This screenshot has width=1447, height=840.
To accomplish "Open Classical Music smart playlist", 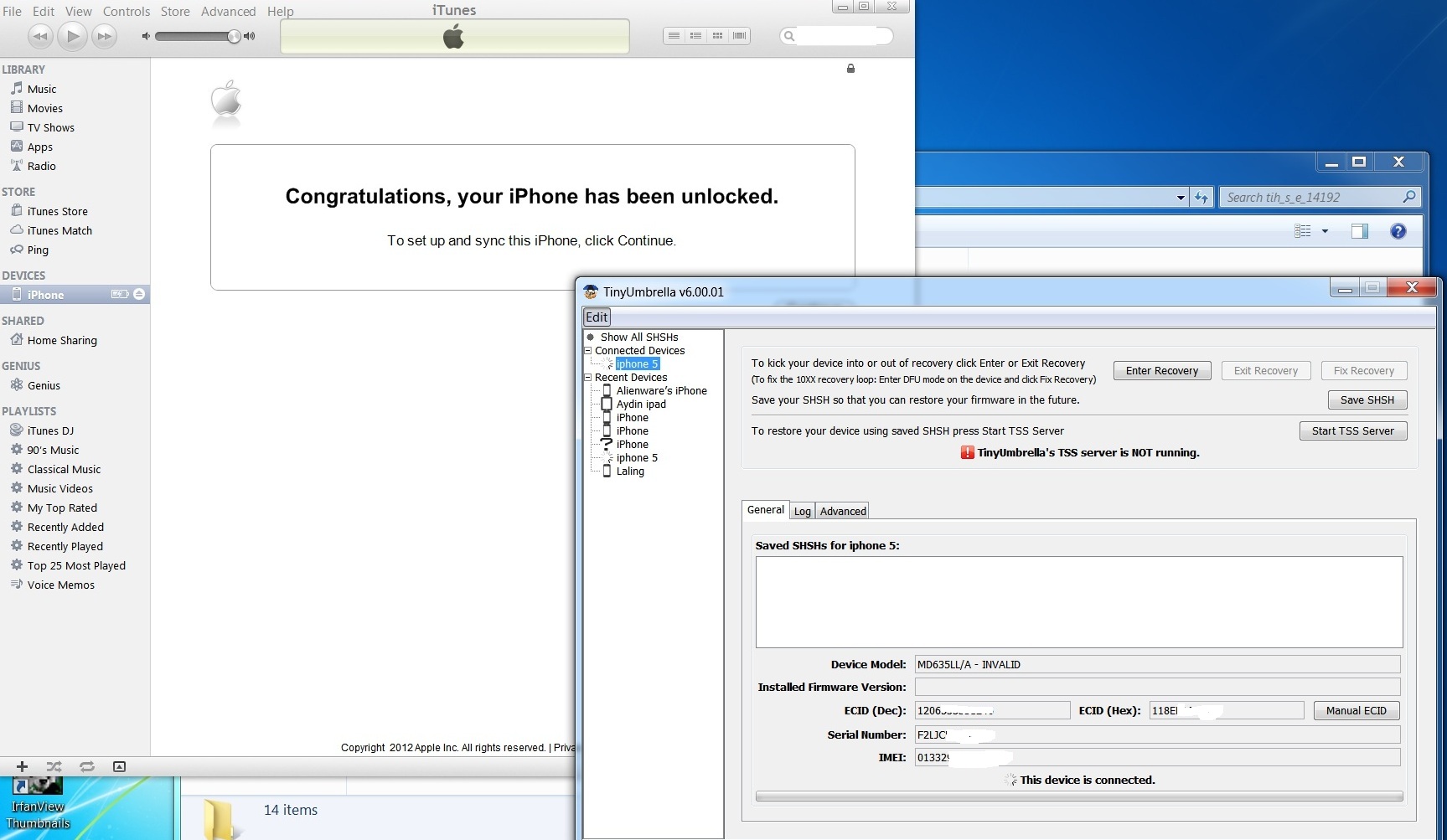I will click(x=64, y=469).
